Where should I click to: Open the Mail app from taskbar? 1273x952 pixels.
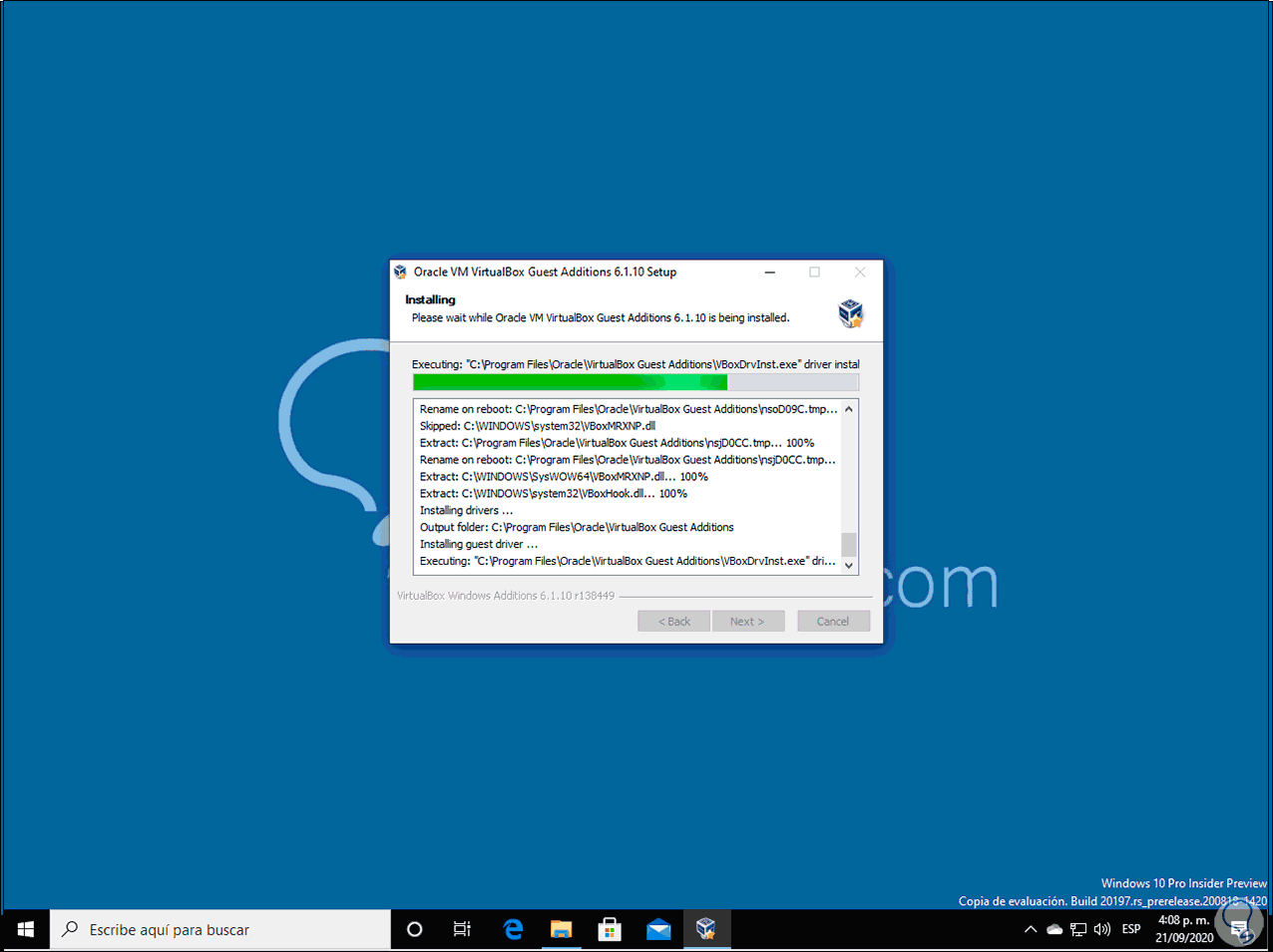click(x=658, y=929)
